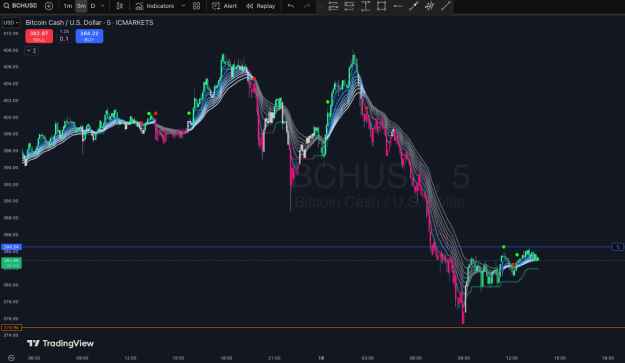Click the blue line's right-edge button
The image size is (625, 363).
pos(618,247)
